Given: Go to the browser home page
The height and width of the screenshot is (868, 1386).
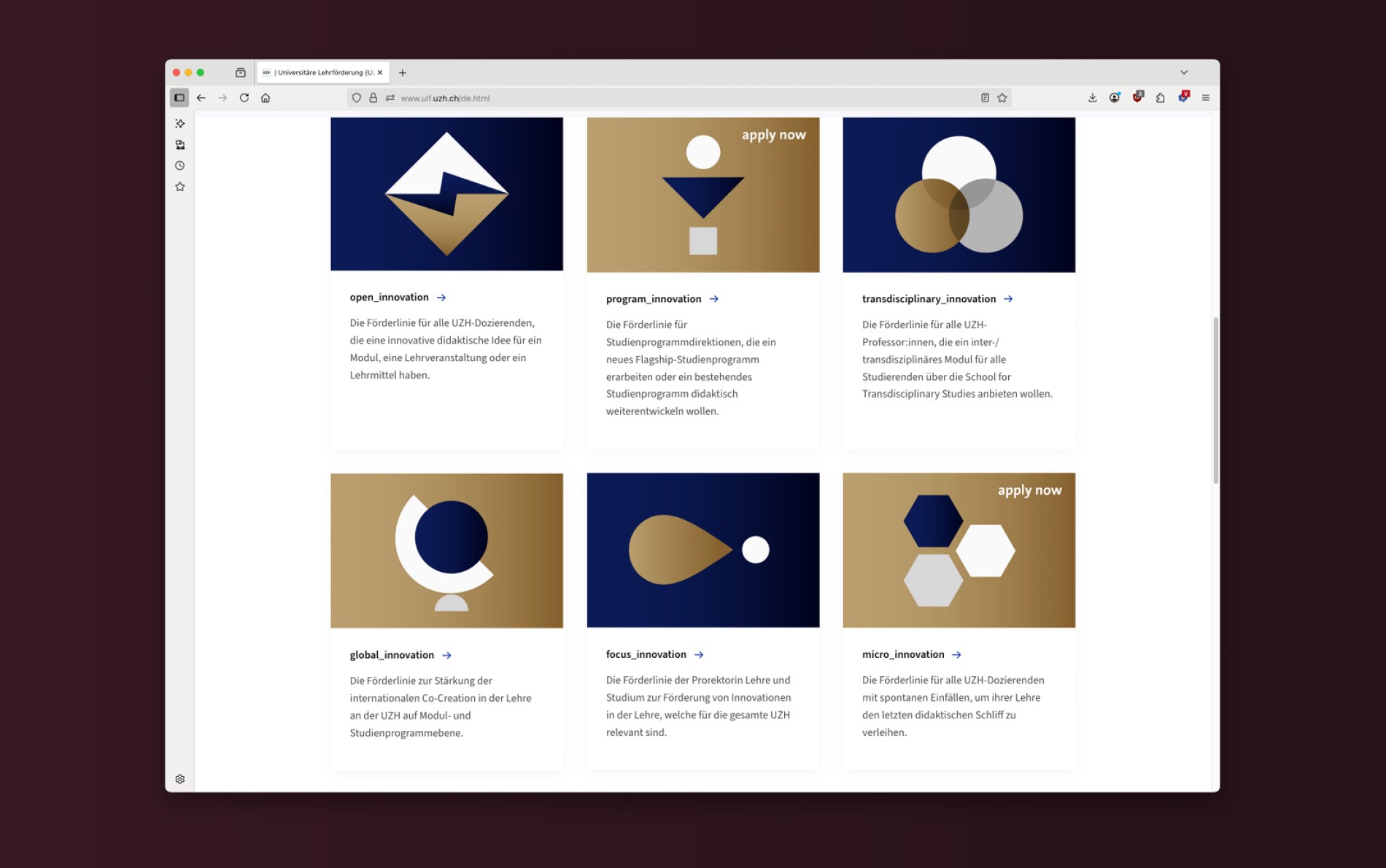Looking at the screenshot, I should [x=266, y=98].
